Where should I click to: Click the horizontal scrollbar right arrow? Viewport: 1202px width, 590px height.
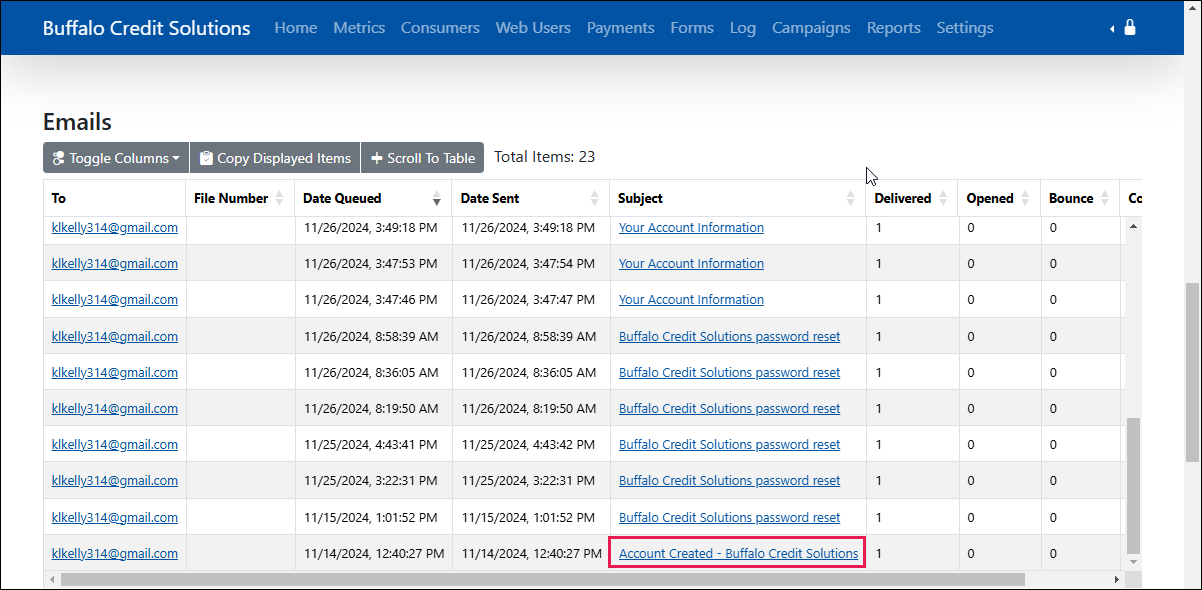tap(1117, 579)
